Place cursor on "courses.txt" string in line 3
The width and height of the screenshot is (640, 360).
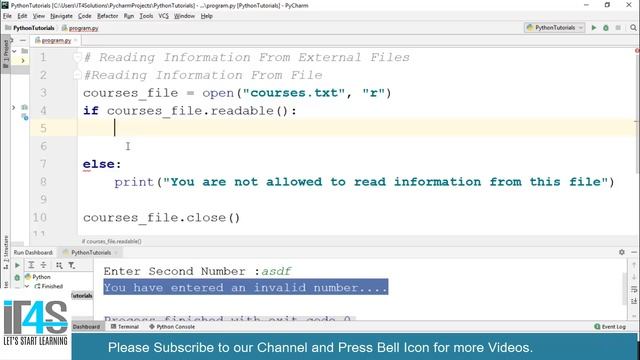click(294, 93)
